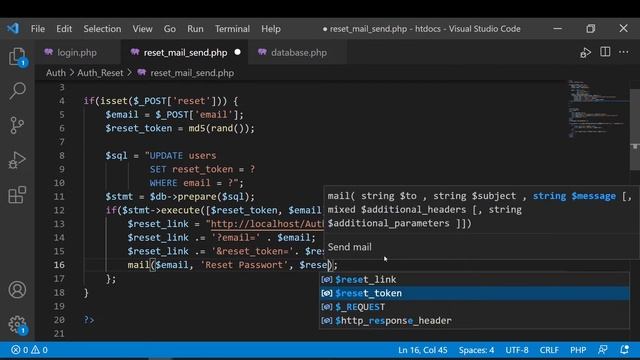Click the errors and warnings status indicator
The image size is (640, 360).
click(x=29, y=350)
